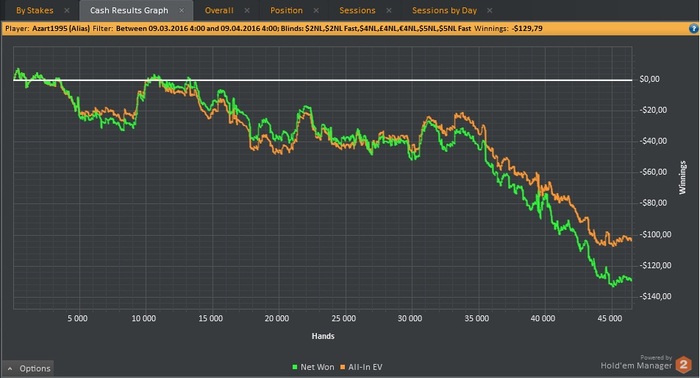Switch to the By Stakes tab
The height and width of the screenshot is (378, 700).
(35, 10)
